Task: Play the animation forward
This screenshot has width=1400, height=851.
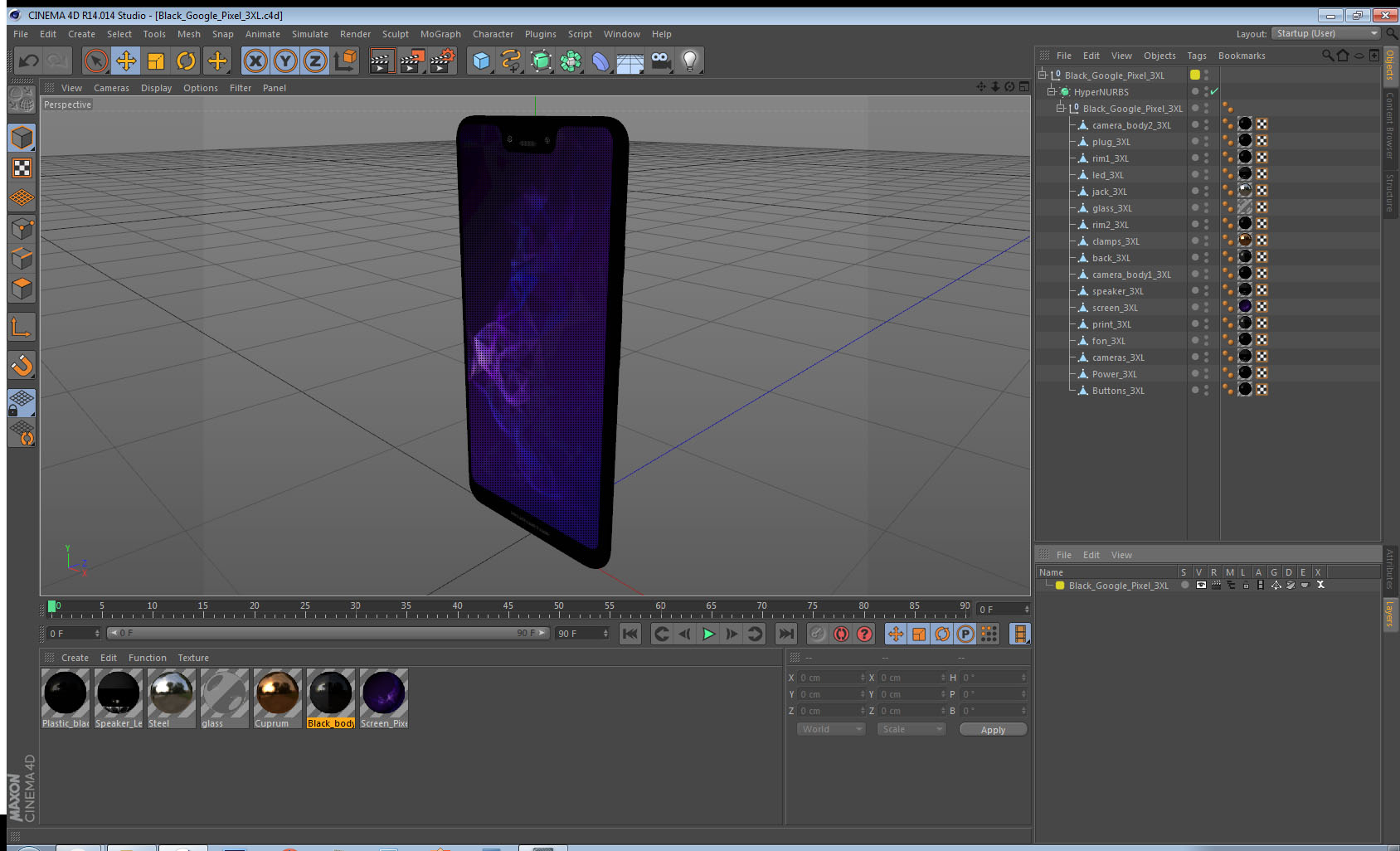Action: point(708,634)
